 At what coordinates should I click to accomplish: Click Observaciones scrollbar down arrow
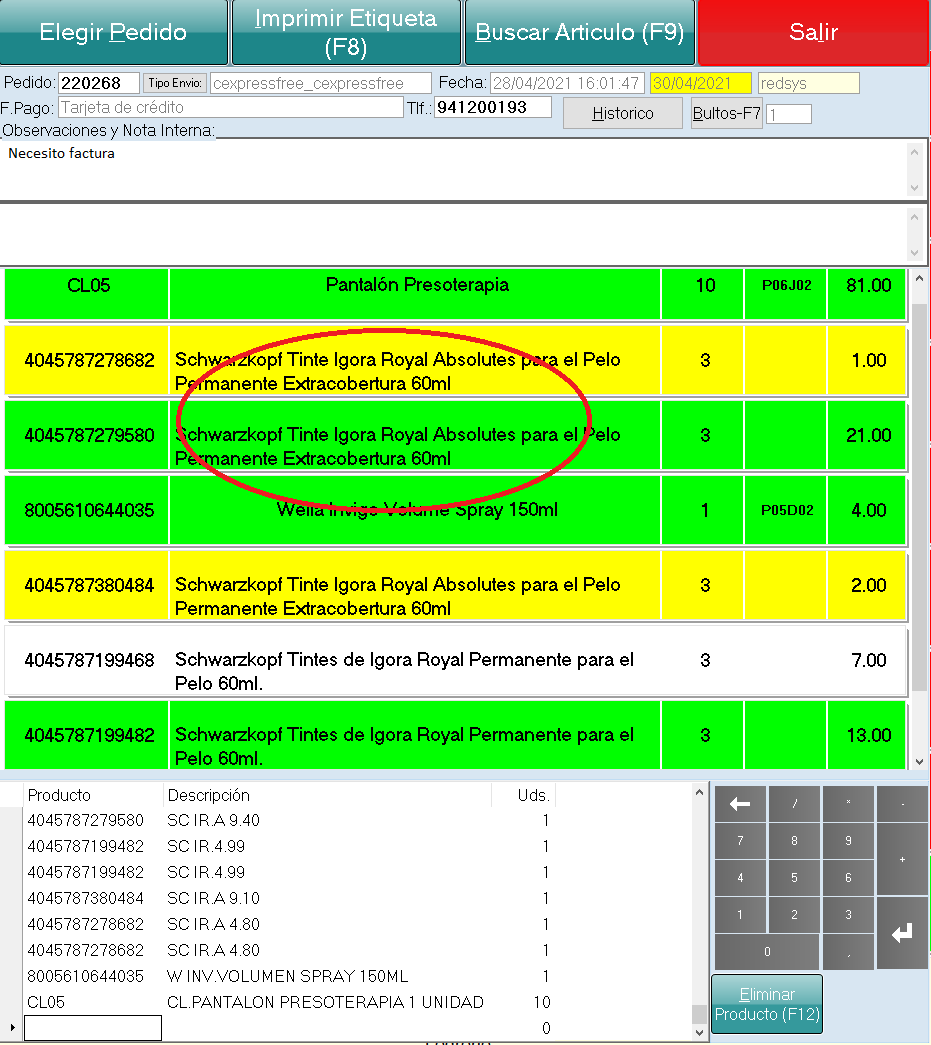tap(915, 188)
